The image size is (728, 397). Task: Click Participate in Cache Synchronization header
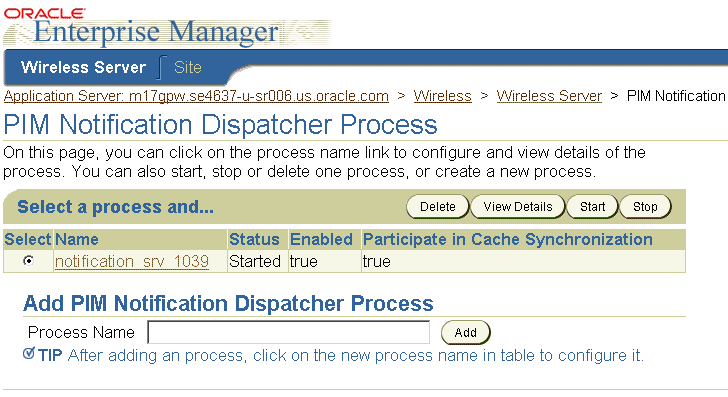[508, 240]
